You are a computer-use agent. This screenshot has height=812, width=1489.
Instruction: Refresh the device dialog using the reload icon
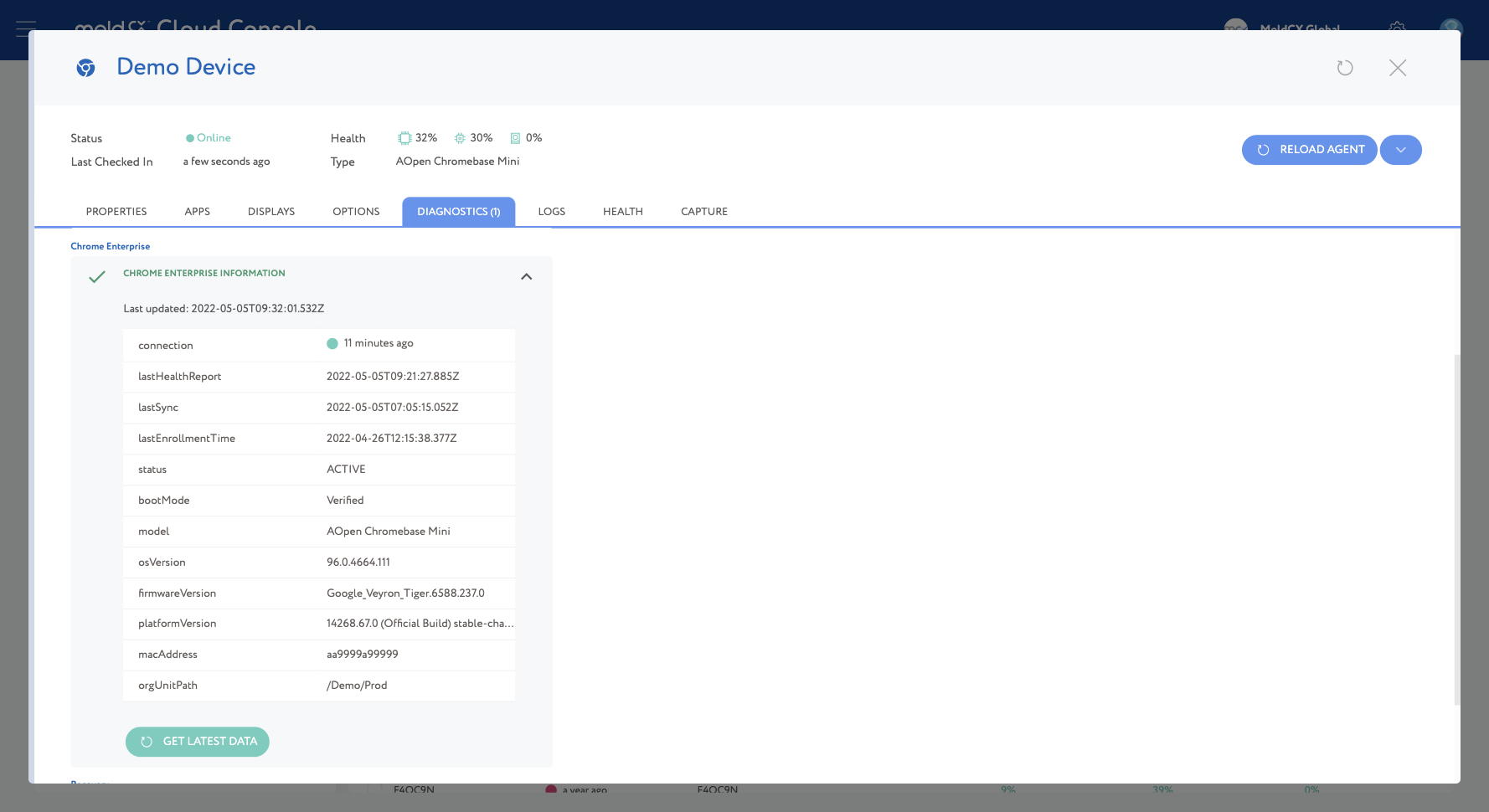[x=1345, y=68]
